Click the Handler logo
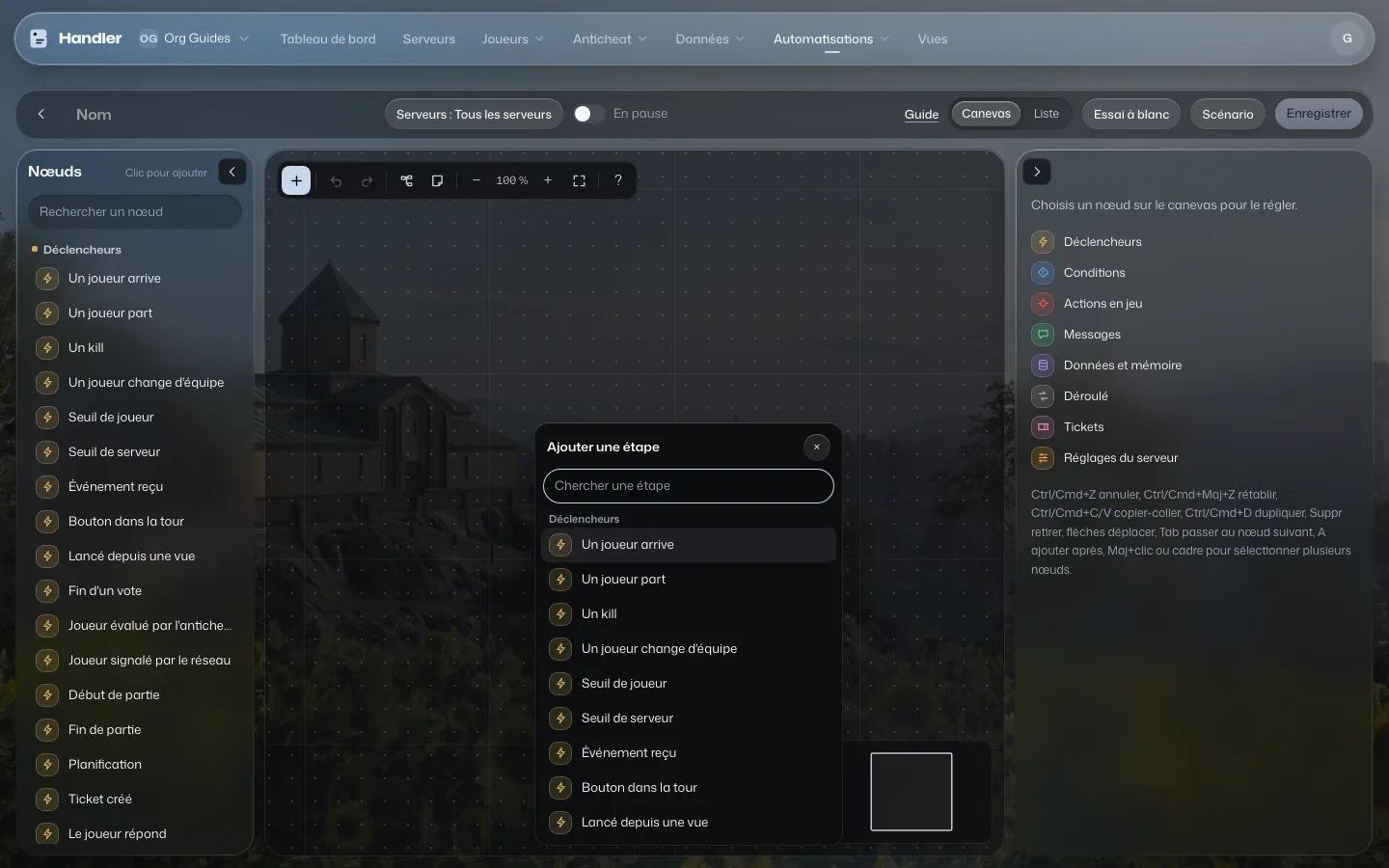This screenshot has width=1389, height=868. point(75,39)
